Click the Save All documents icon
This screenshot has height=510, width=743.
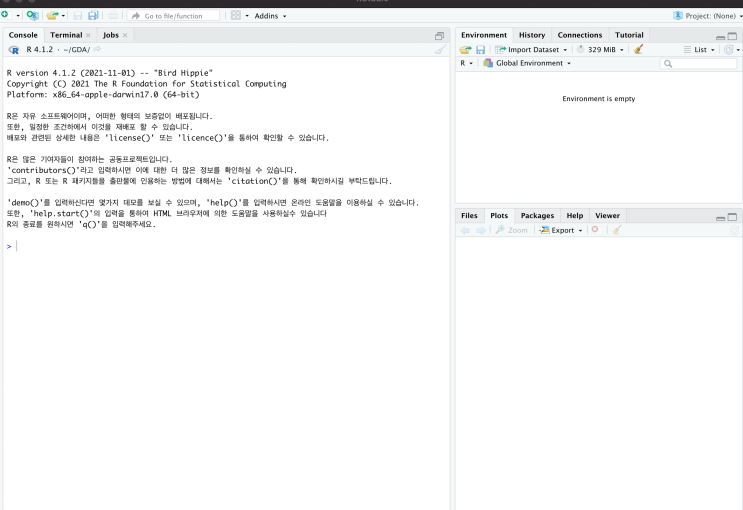pos(93,16)
